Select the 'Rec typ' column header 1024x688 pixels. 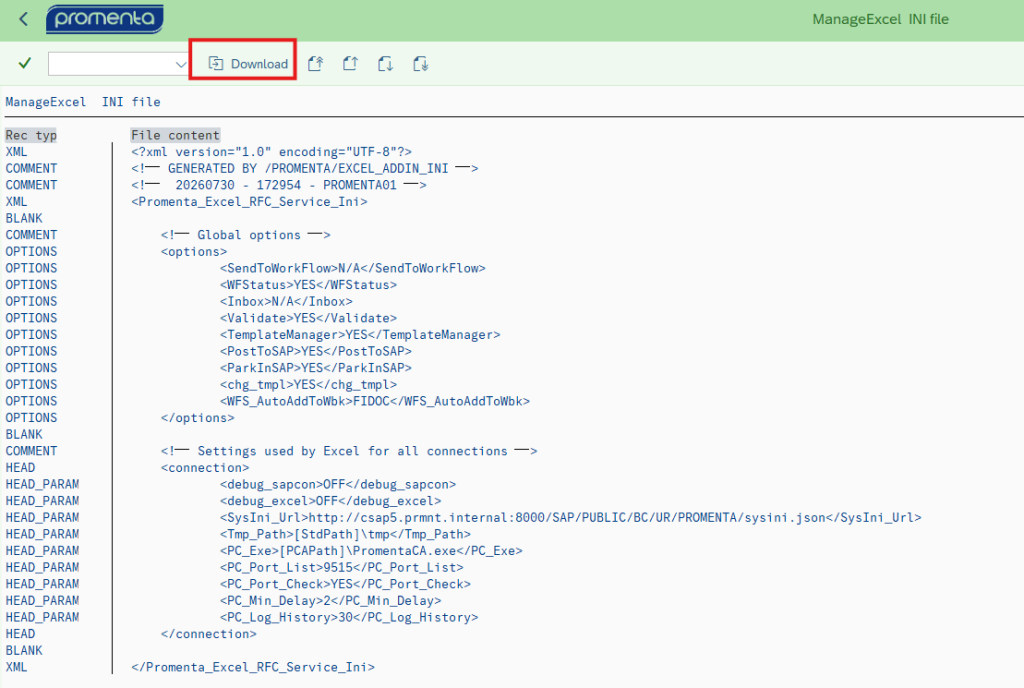click(31, 135)
